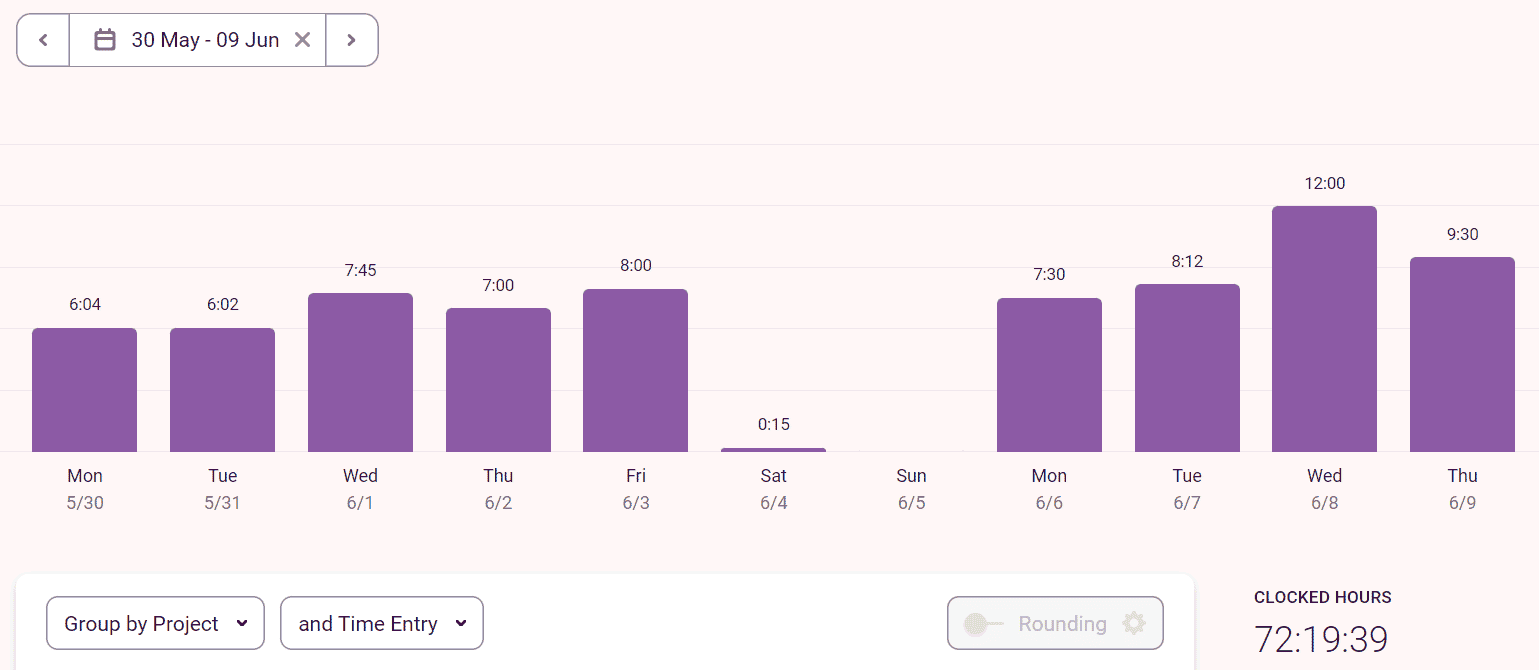Image resolution: width=1539 pixels, height=670 pixels.
Task: Clear the 30 May - 09 Jun date range
Action: tap(302, 40)
